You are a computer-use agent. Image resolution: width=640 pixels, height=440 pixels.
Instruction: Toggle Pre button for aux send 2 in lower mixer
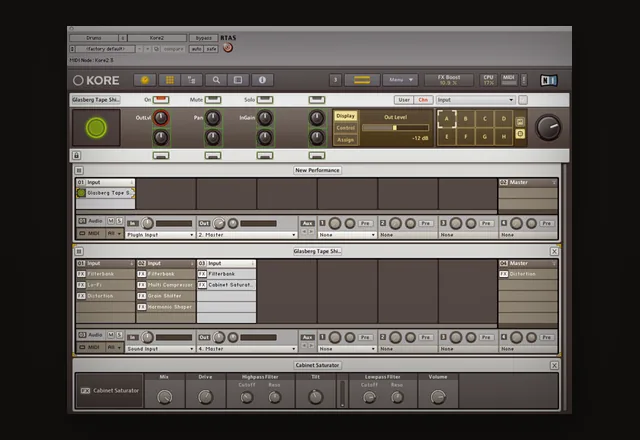click(426, 338)
